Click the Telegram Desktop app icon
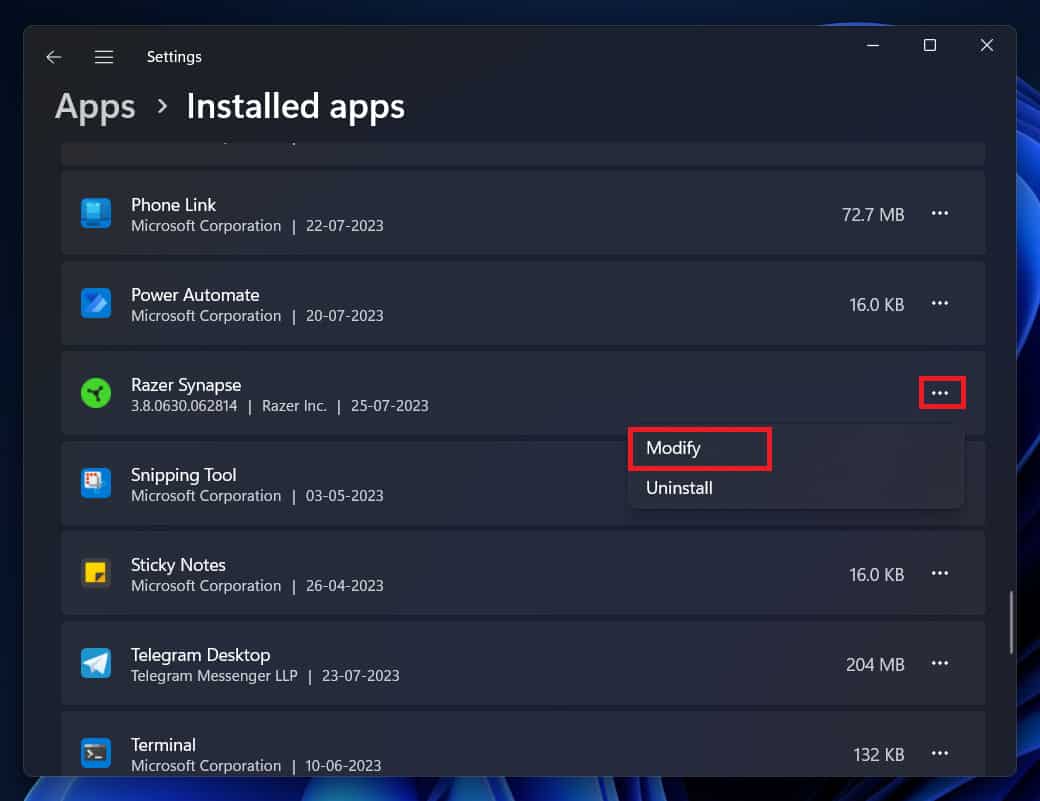Image resolution: width=1040 pixels, height=801 pixels. pos(96,663)
